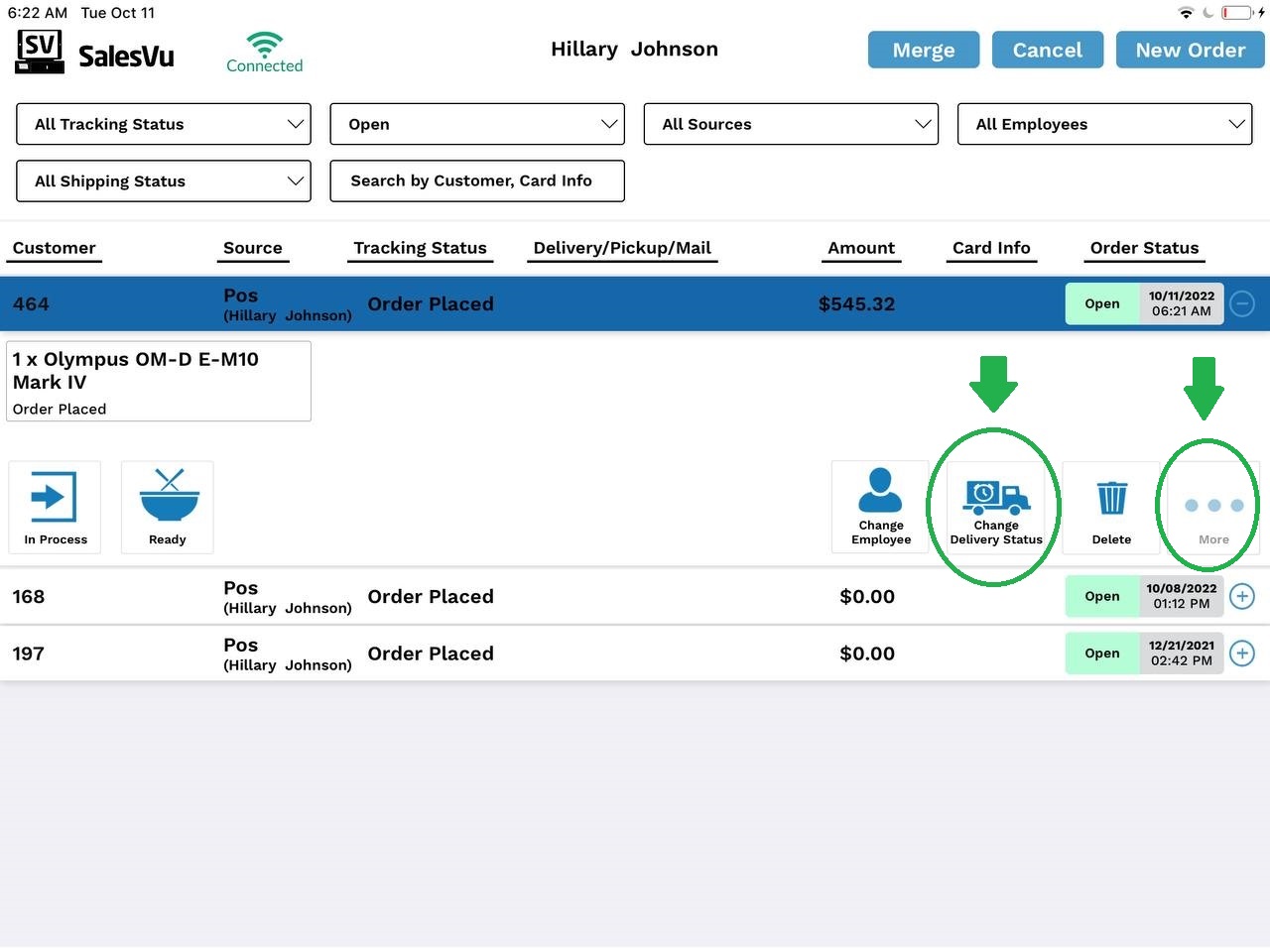Click the SalesVu logo
The width and height of the screenshot is (1270, 952).
pos(95,53)
